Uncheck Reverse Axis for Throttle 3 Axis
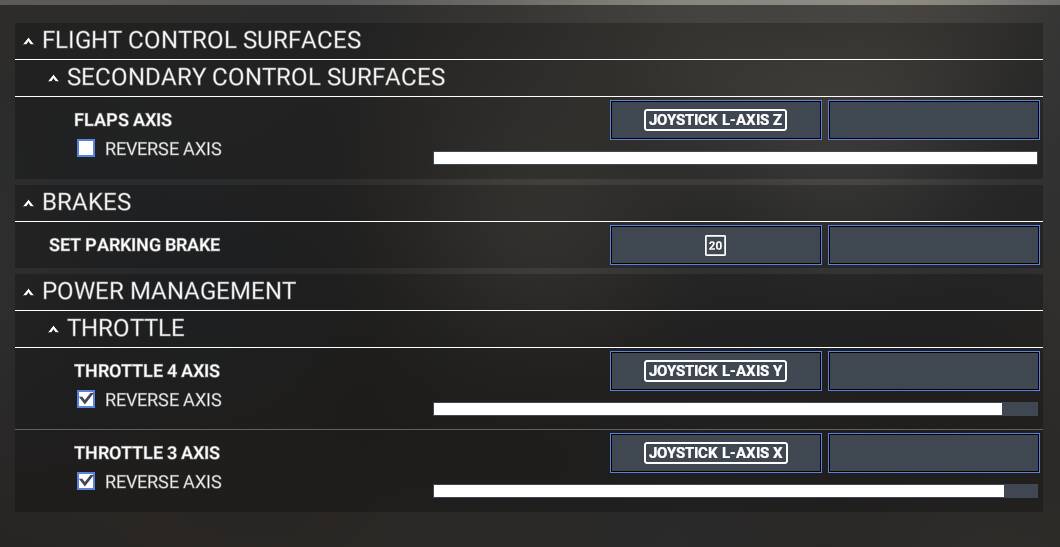 pyautogui.click(x=87, y=482)
